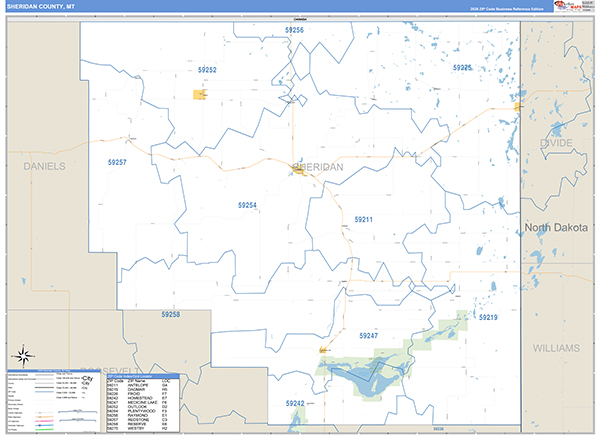This screenshot has height=435, width=600.
Task: Select the DAGMAR row in the ZIP index
Action: [143, 389]
